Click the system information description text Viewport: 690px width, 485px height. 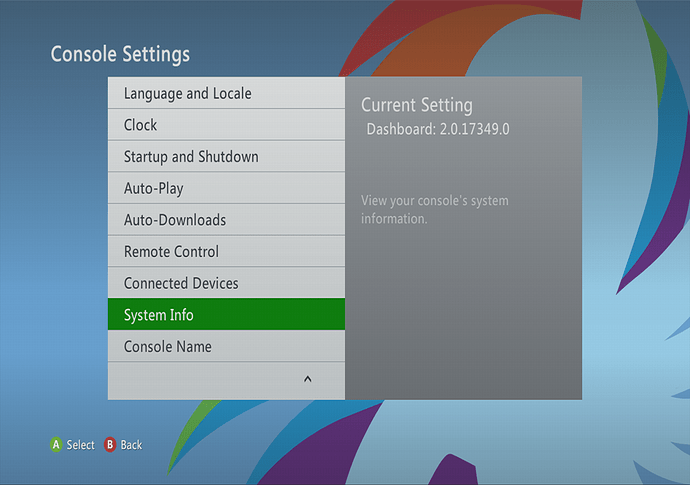(x=434, y=209)
